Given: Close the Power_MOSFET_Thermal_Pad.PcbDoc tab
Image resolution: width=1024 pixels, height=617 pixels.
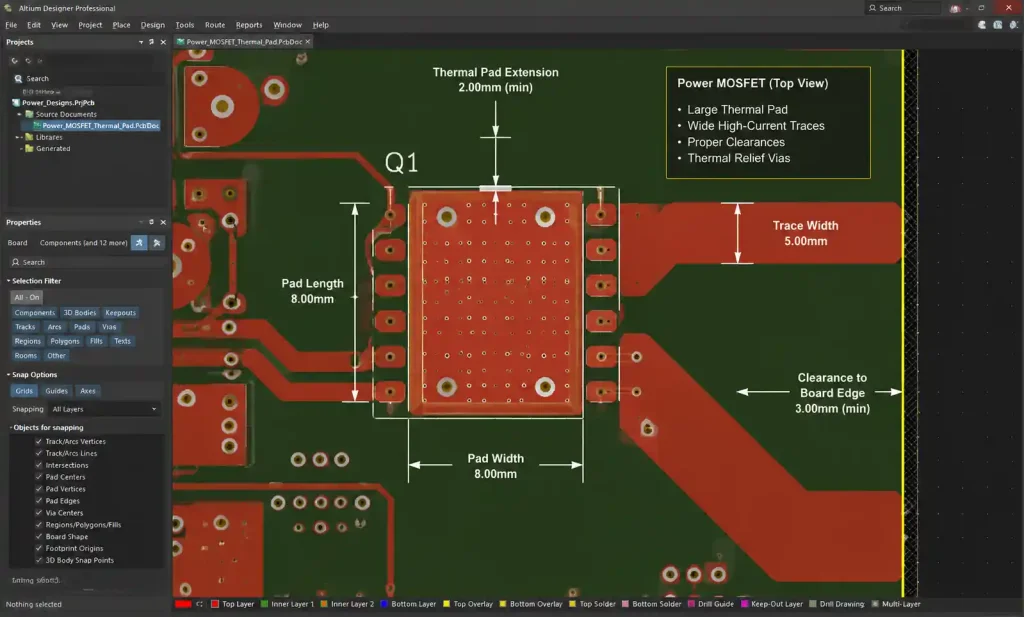Looking at the screenshot, I should [x=308, y=42].
